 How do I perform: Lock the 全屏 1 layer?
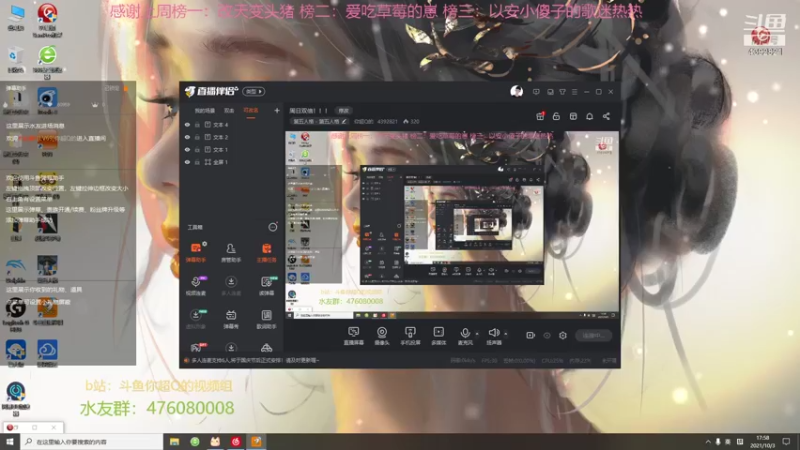(197, 162)
